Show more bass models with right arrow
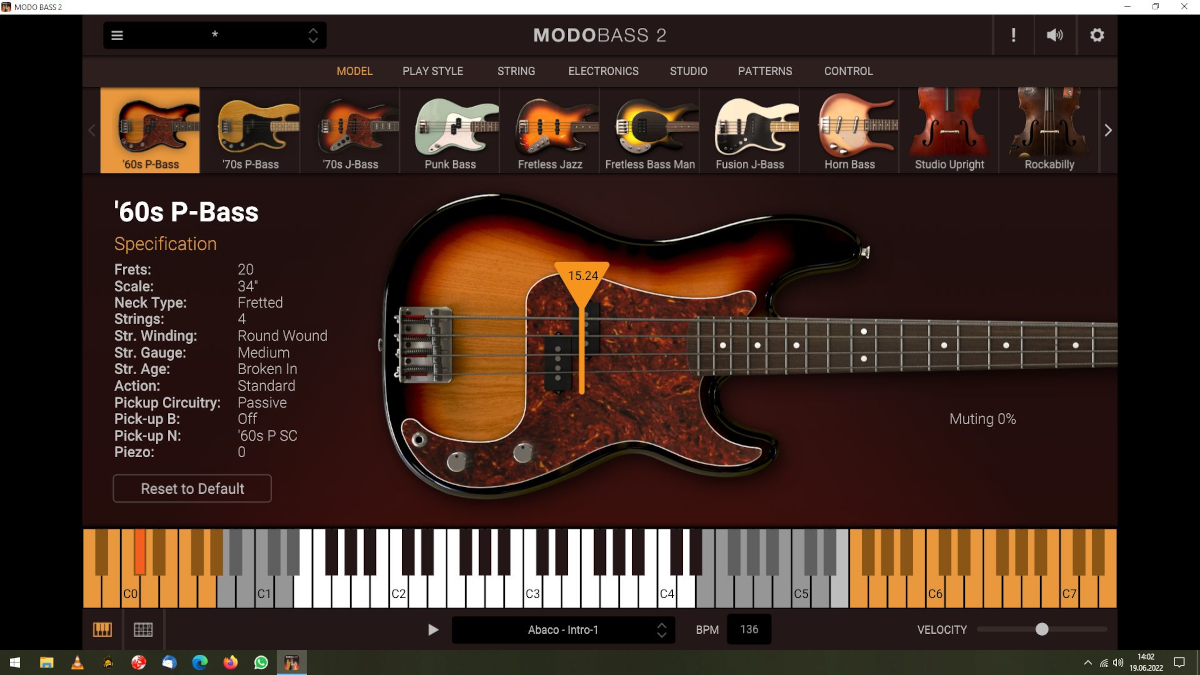This screenshot has width=1200, height=675. 1108,130
